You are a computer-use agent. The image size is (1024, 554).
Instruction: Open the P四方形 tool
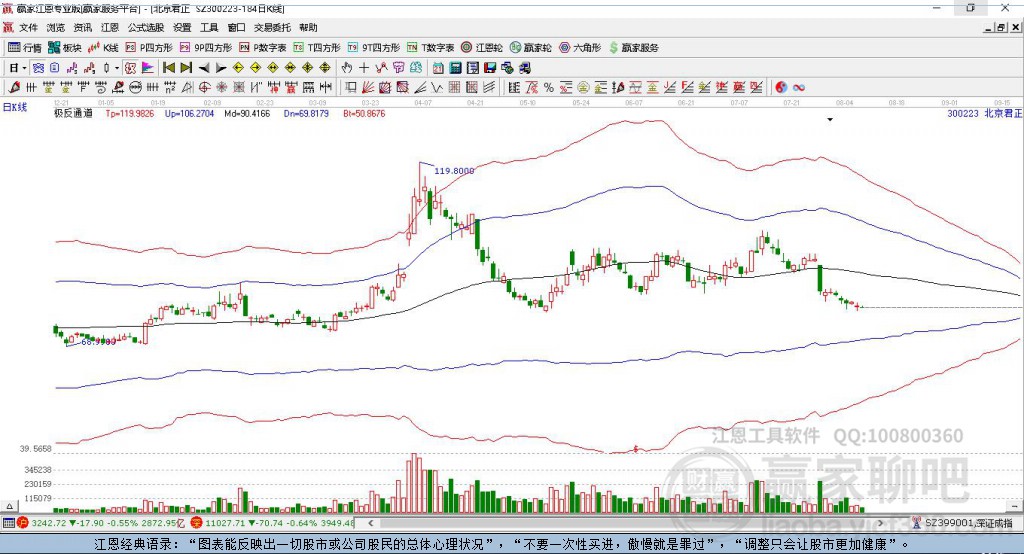click(x=149, y=48)
